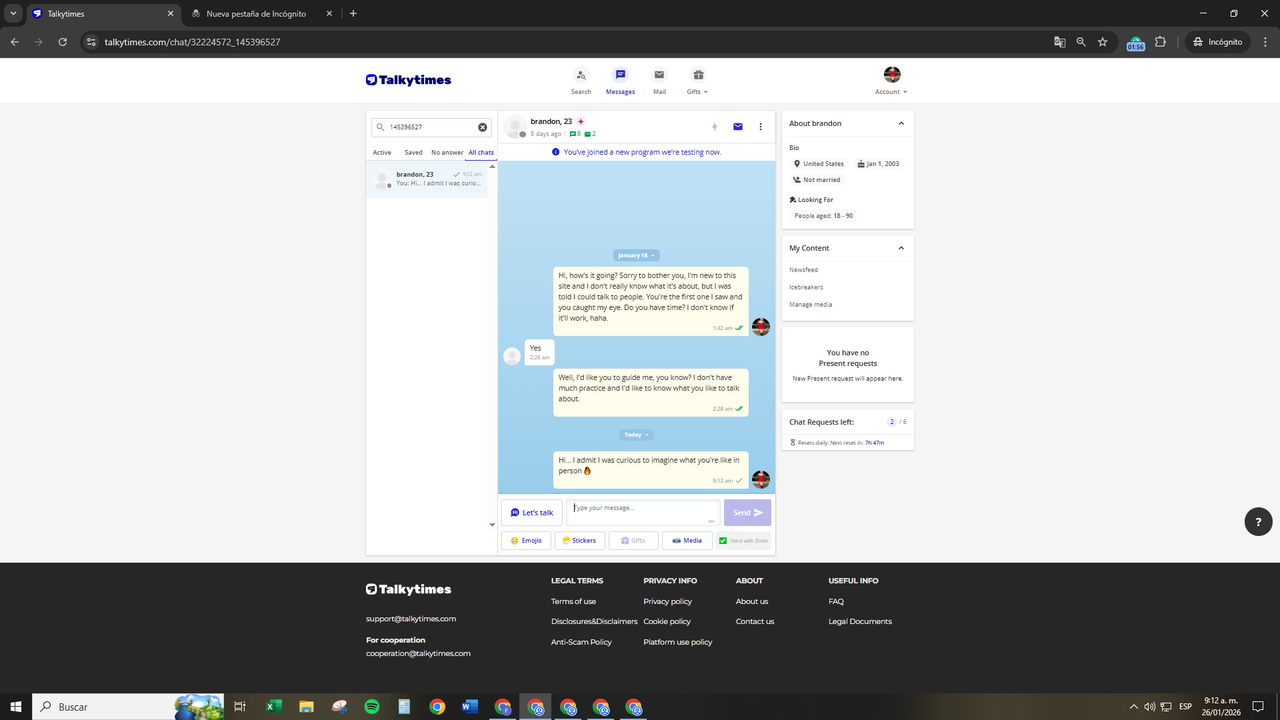
Task: Collapse the My Content panel
Action: pos(901,248)
